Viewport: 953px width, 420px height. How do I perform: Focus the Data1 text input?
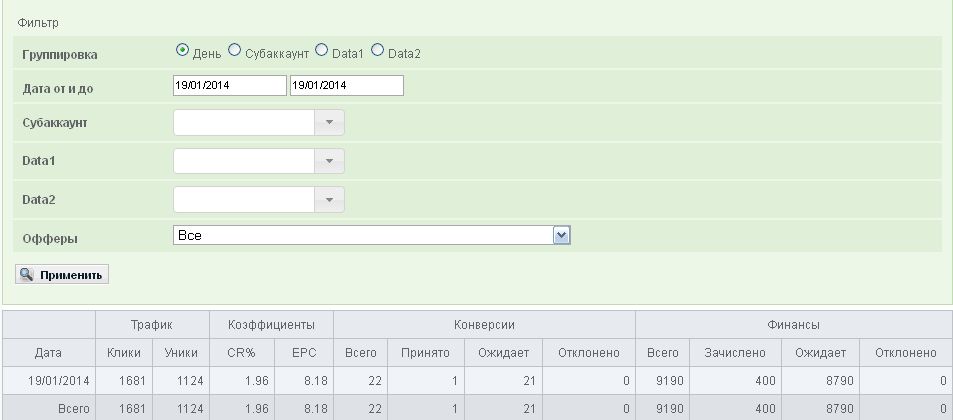point(244,161)
